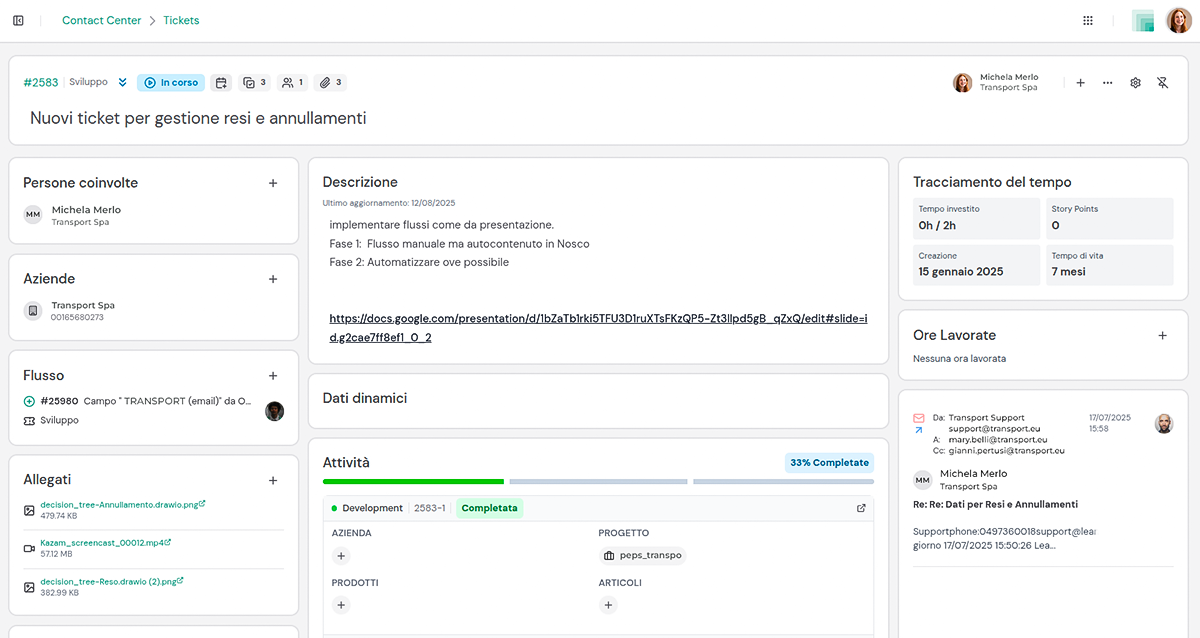Select the peps_transpo project chip
The height and width of the screenshot is (638, 1200).
643,556
